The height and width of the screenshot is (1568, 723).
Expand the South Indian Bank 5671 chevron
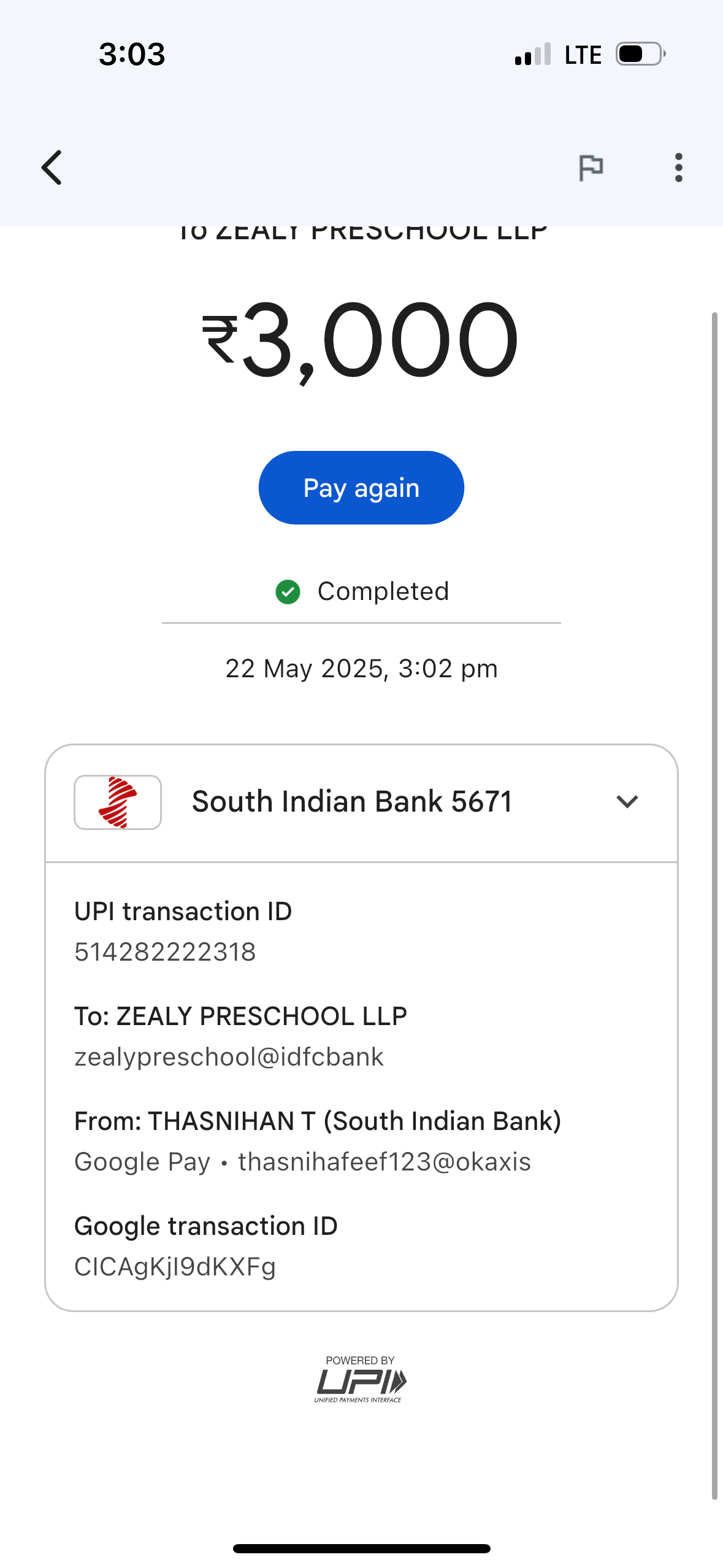point(627,802)
